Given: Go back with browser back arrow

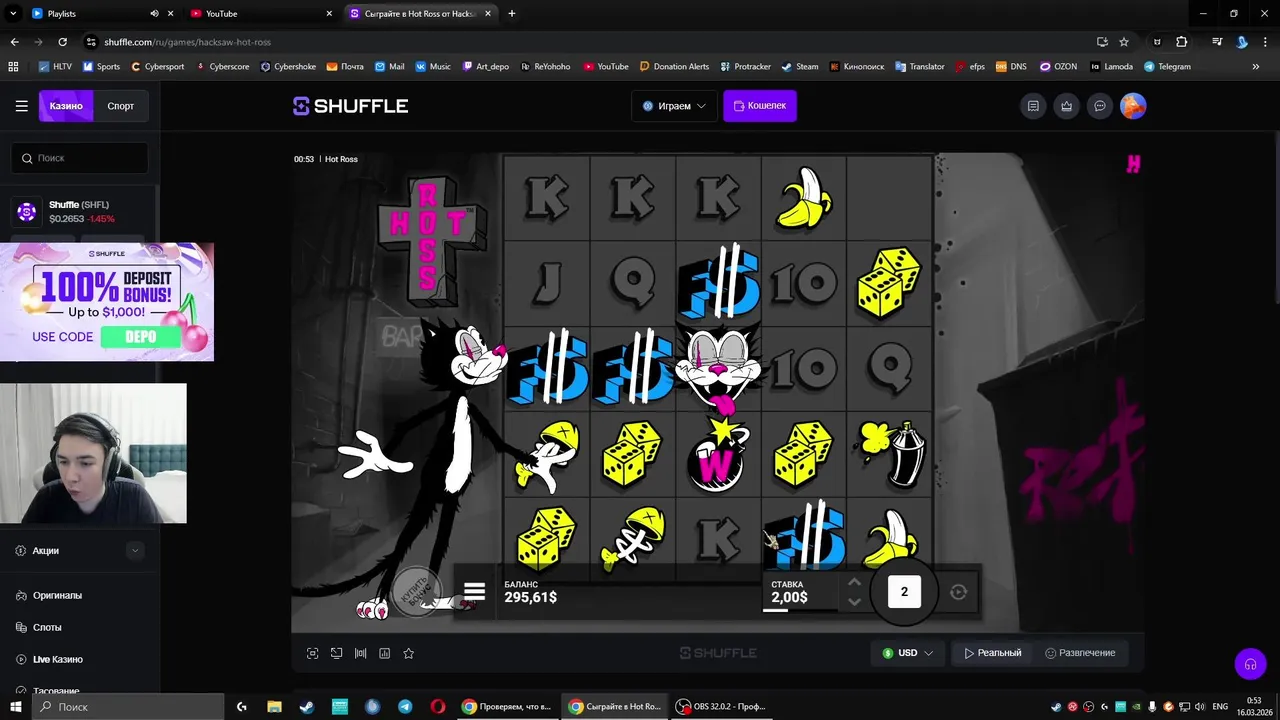Looking at the screenshot, I should [x=14, y=42].
